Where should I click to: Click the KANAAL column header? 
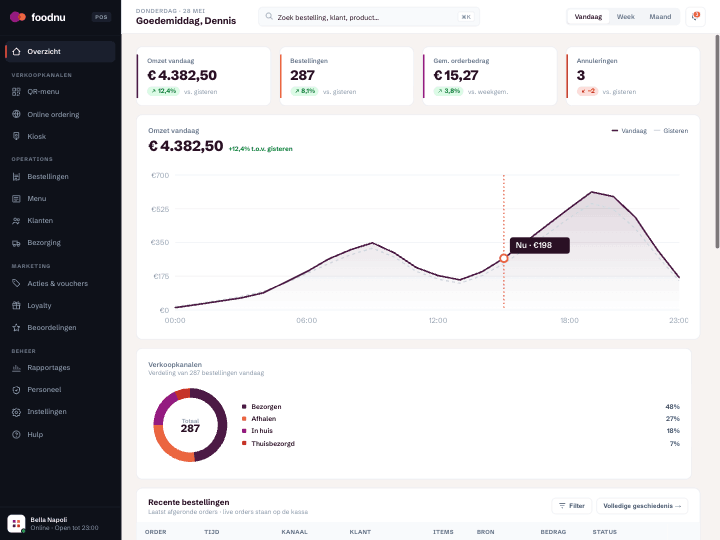pos(294,532)
